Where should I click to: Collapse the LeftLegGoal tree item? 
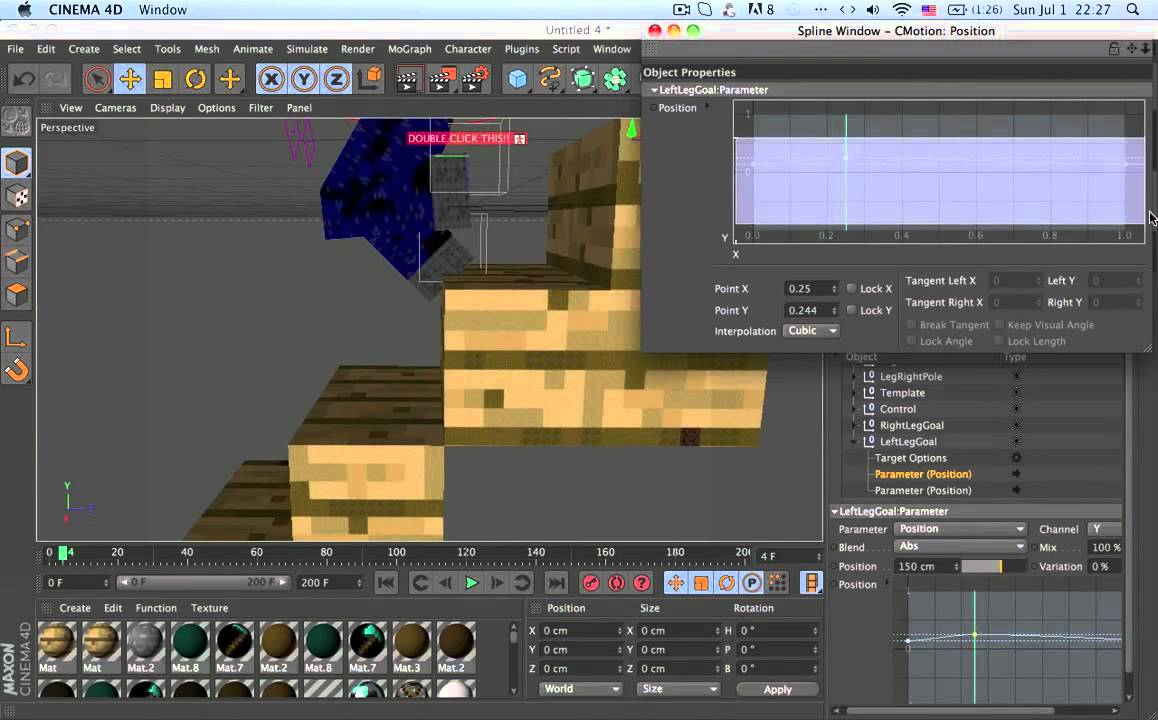point(854,442)
